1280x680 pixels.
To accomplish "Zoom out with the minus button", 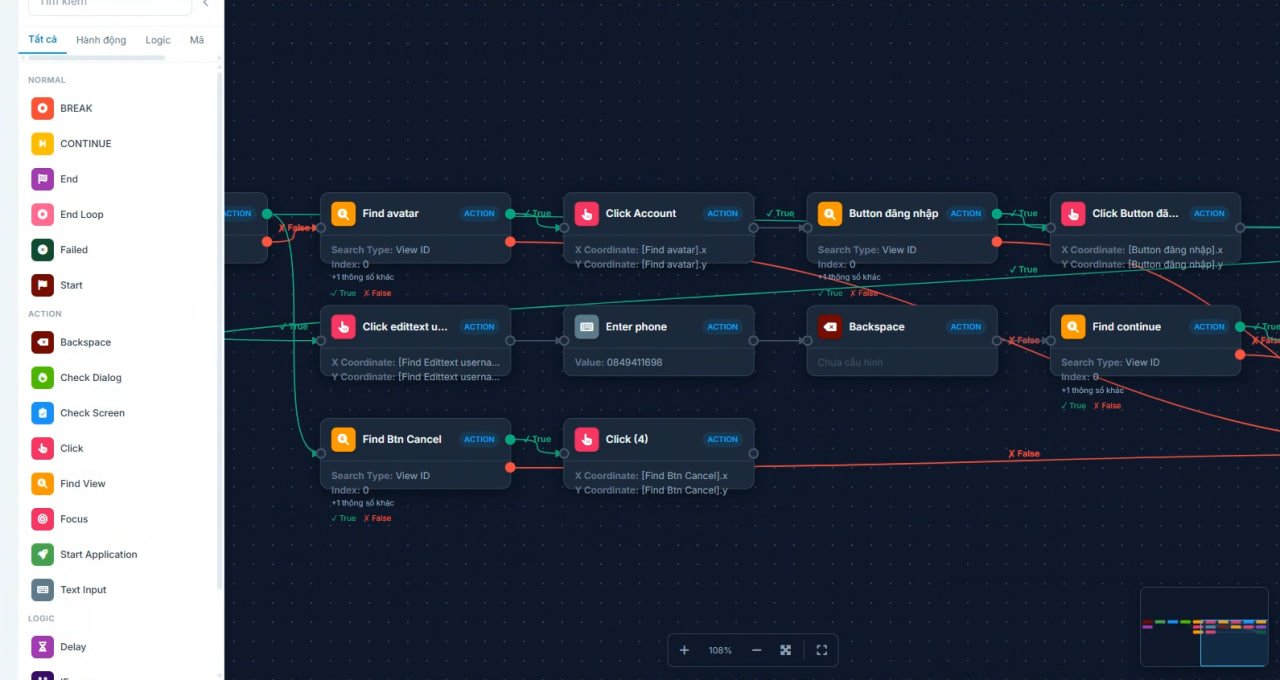I will coord(756,650).
